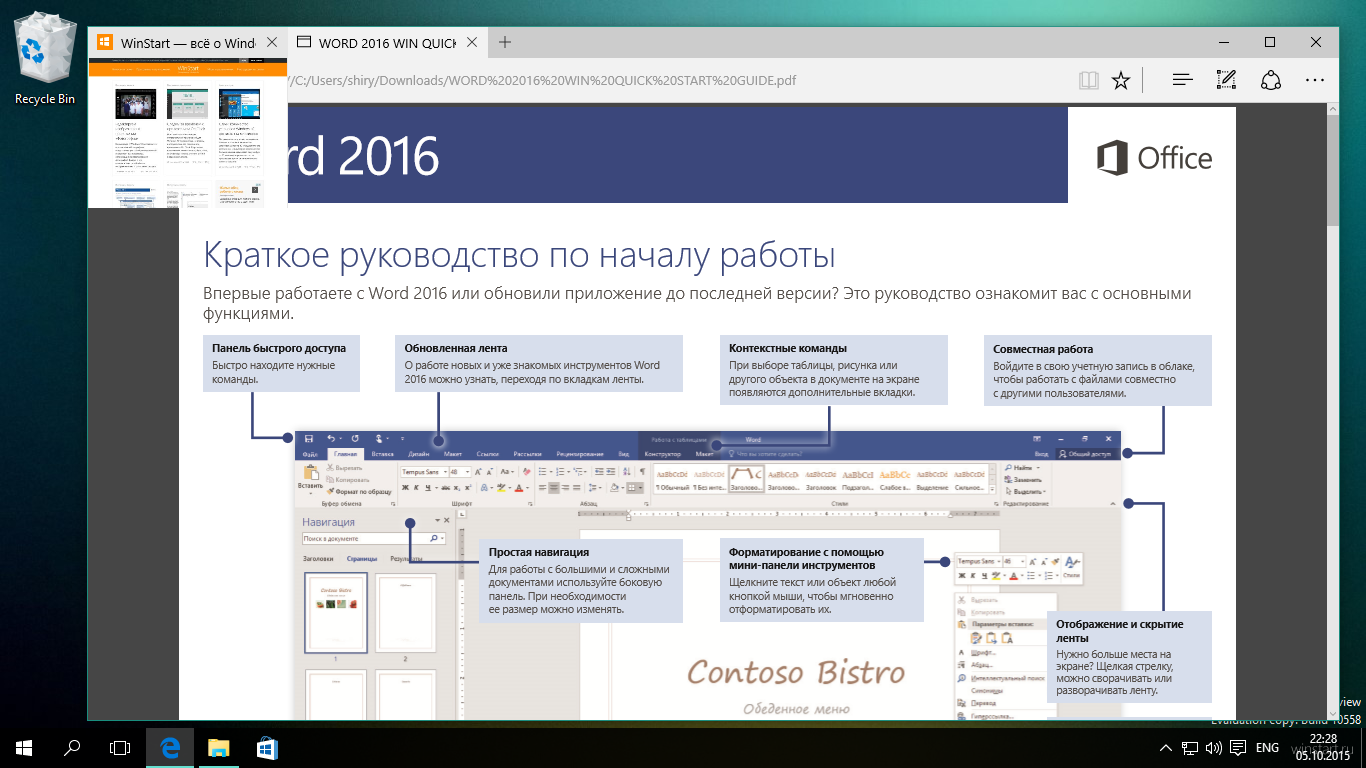Click Вход sign-in link in Word
Image resolution: width=1366 pixels, height=768 pixels.
pos(1041,454)
